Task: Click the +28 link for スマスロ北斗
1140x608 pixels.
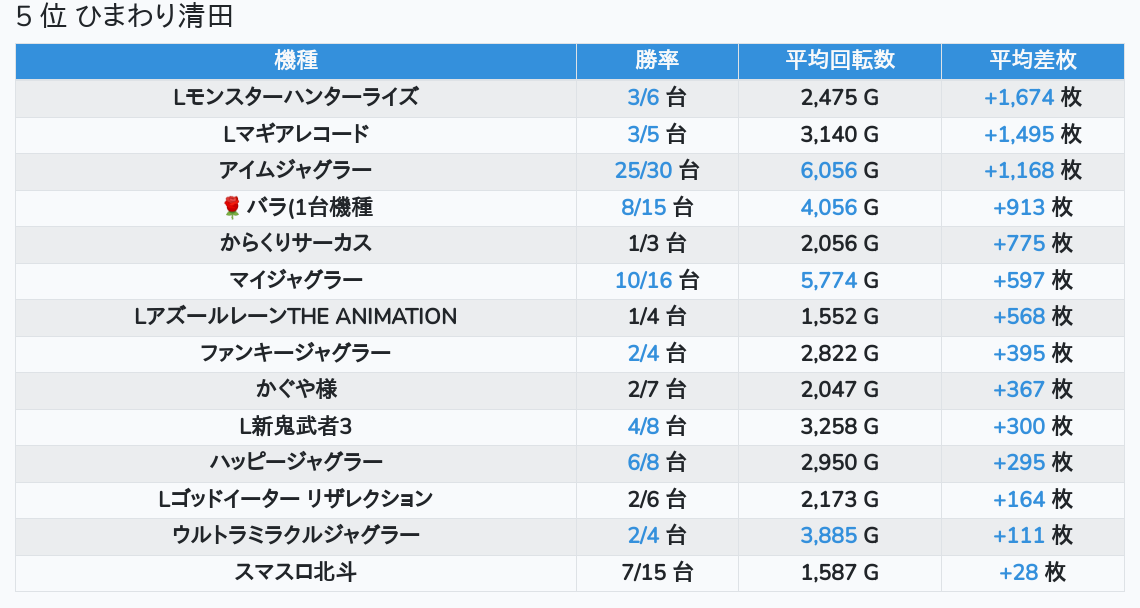Action: coord(1019,572)
